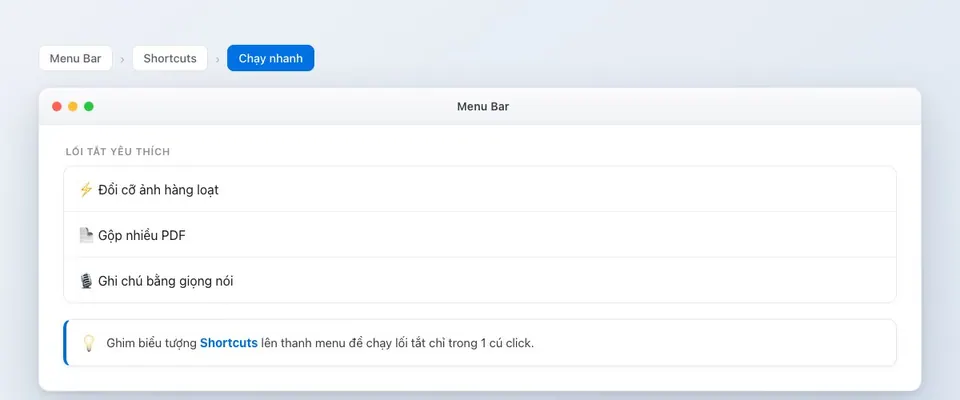This screenshot has width=960, height=400.
Task: Maximize the window with the green button
Action: [x=89, y=107]
